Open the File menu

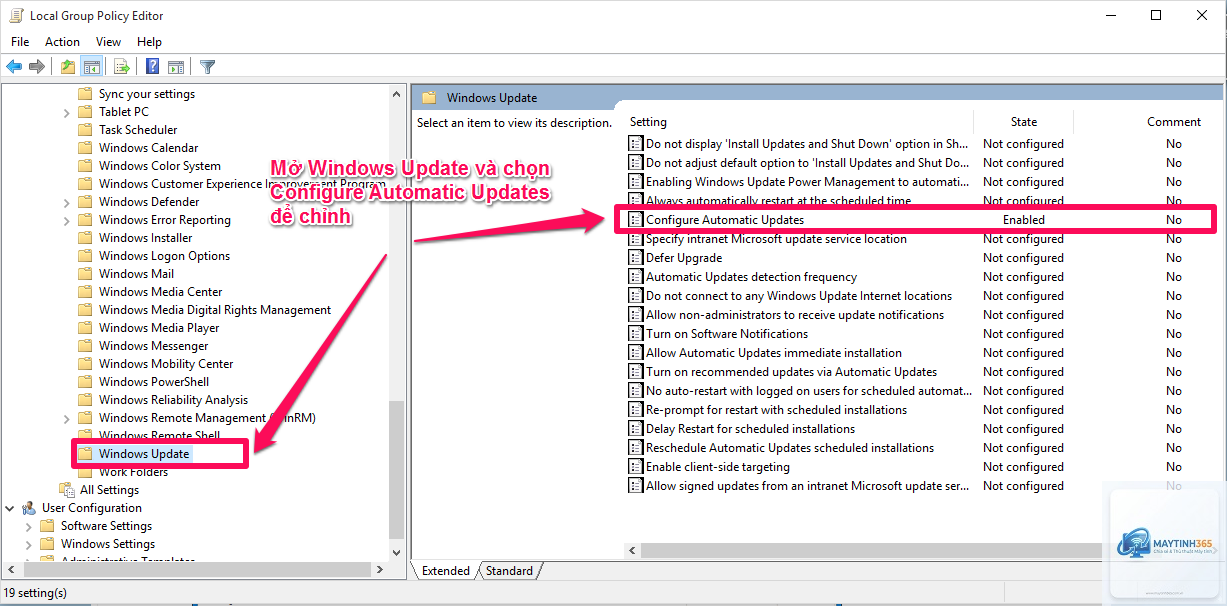coord(20,42)
